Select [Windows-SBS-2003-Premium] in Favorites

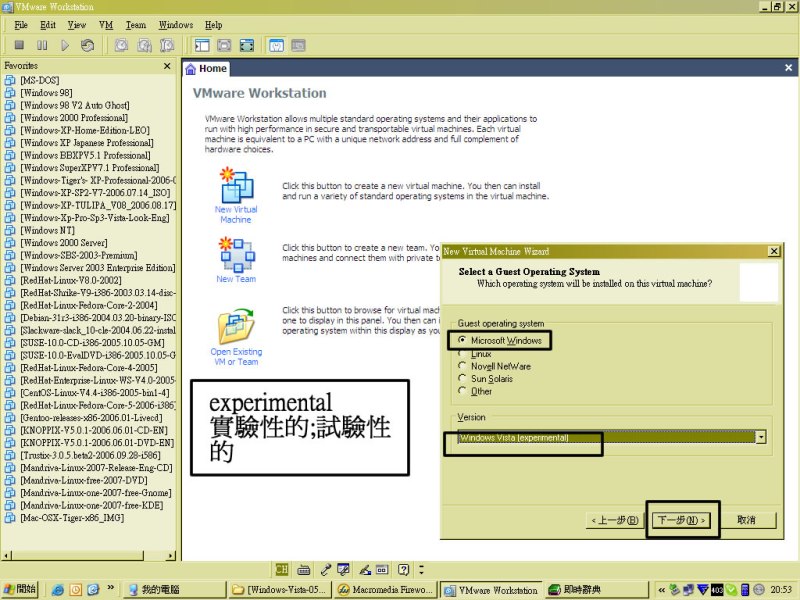(x=79, y=255)
